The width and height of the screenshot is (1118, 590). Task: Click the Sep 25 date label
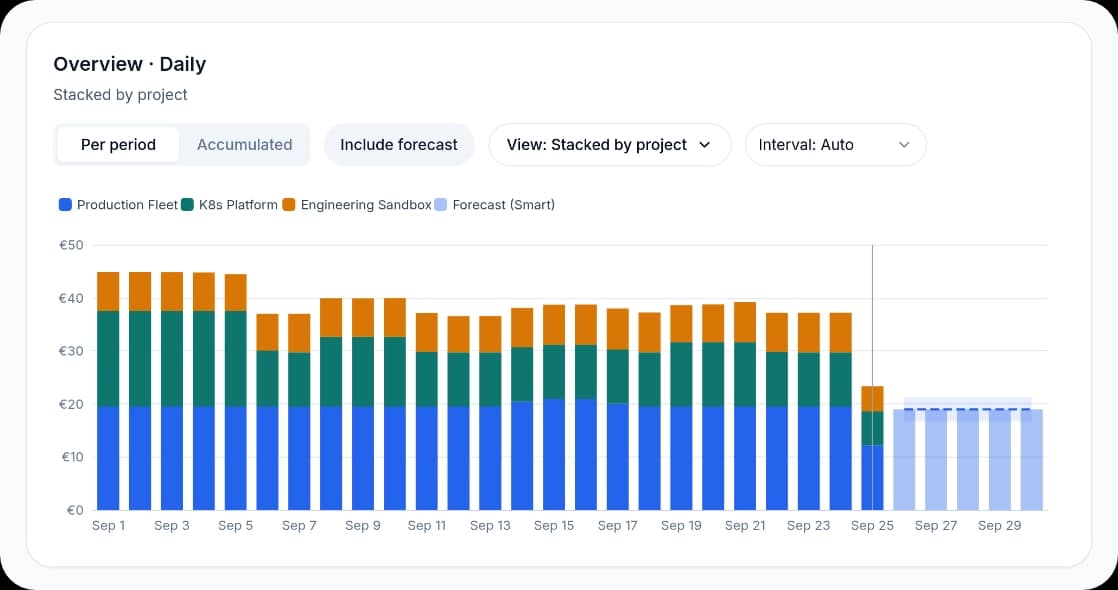point(872,526)
